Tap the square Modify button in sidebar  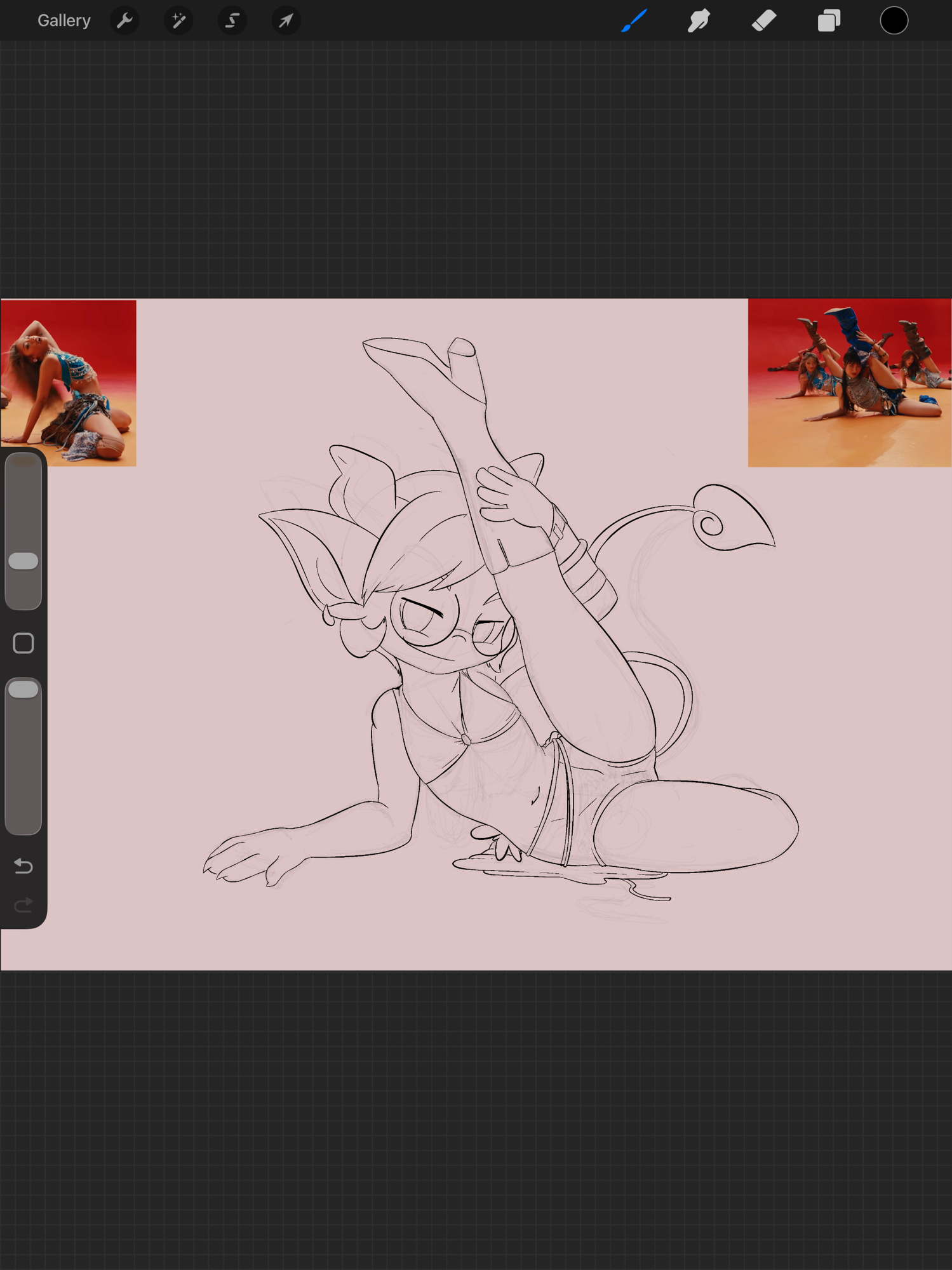tap(23, 643)
